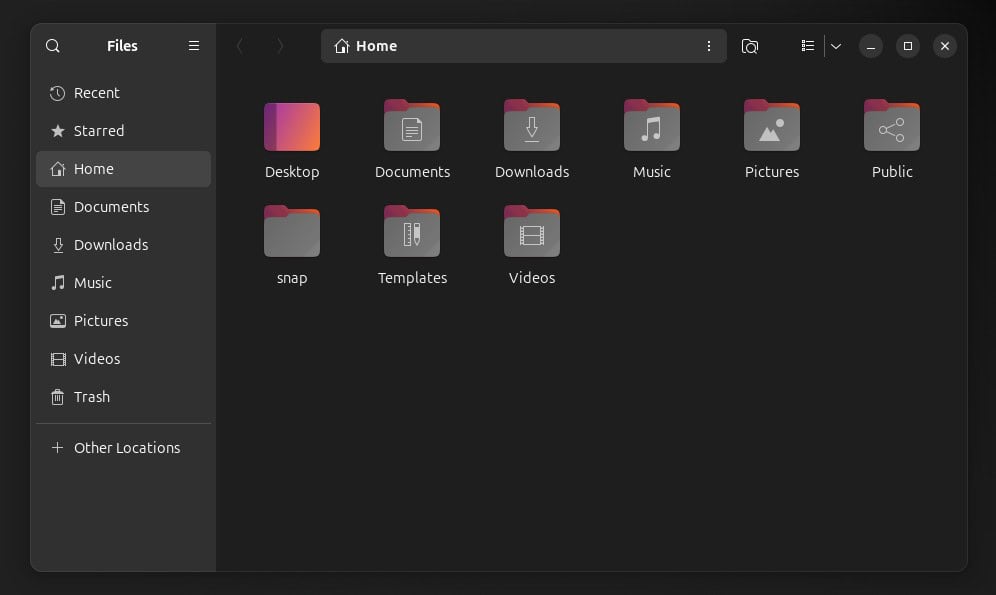Open Videos in the sidebar

point(123,359)
